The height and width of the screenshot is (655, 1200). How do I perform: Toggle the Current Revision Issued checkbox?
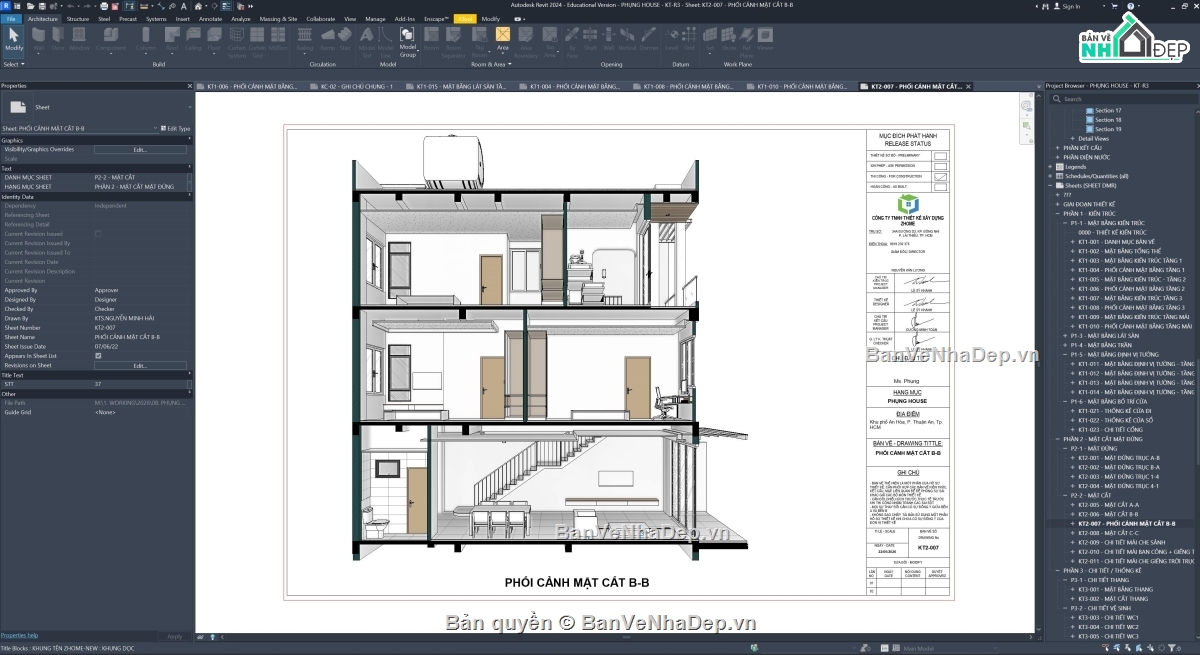point(98,233)
